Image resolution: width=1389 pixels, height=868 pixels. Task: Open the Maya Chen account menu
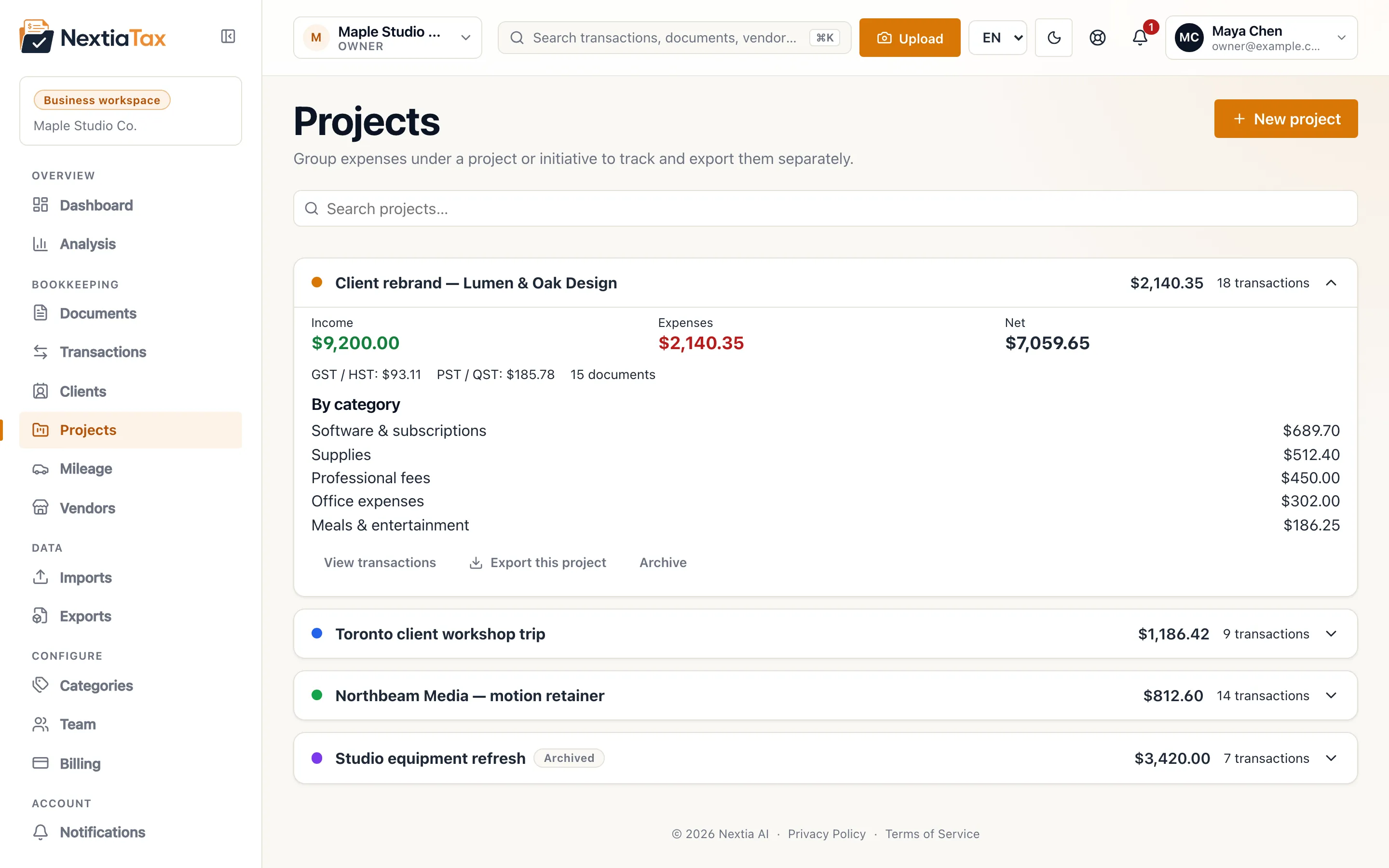click(1261, 38)
